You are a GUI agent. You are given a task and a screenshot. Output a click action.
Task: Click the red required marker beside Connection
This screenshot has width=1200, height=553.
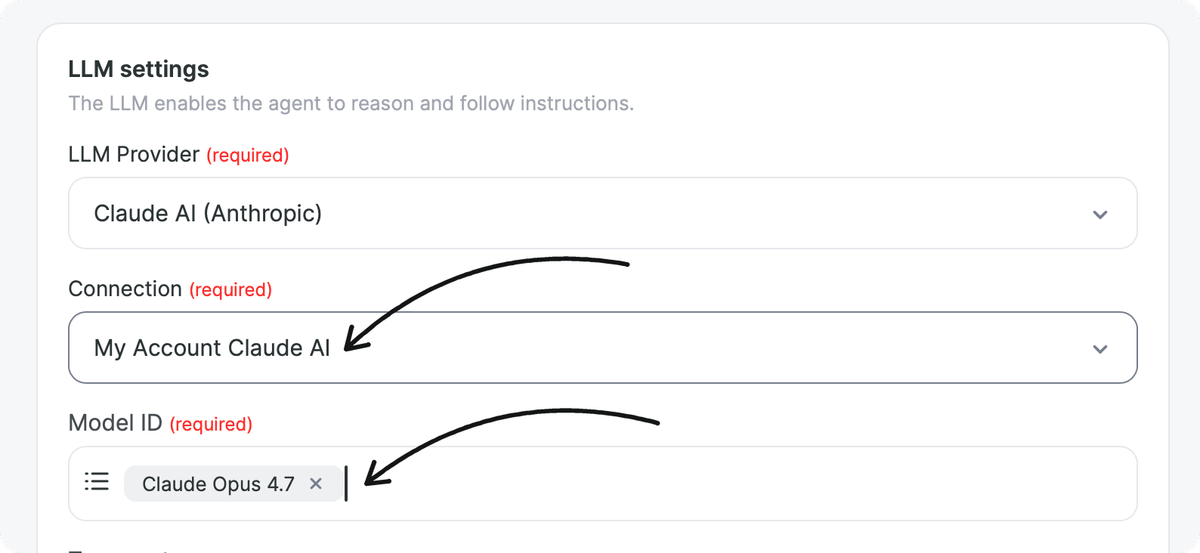pyautogui.click(x=230, y=290)
